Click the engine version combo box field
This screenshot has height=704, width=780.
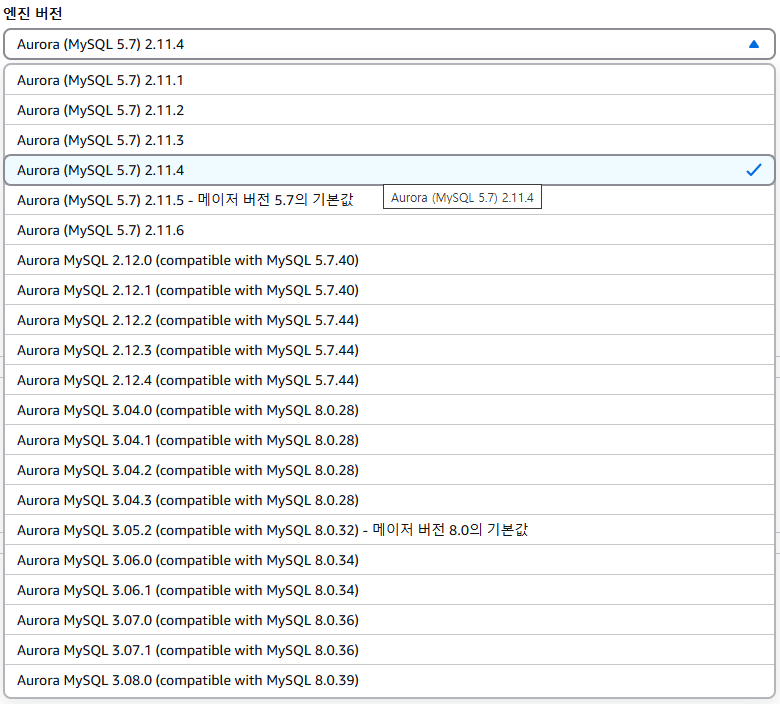tap(389, 44)
